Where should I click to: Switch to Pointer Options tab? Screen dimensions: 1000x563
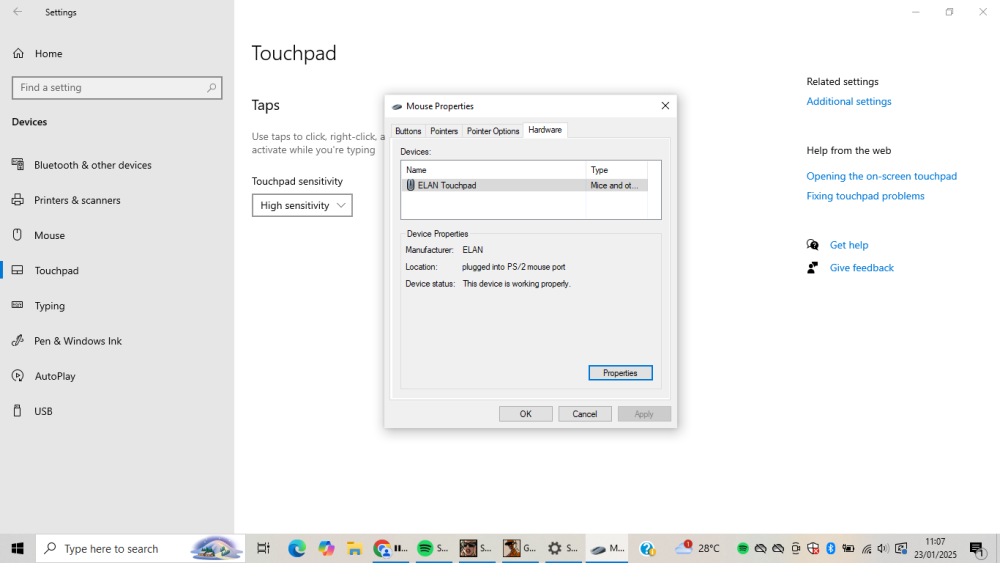coord(493,131)
